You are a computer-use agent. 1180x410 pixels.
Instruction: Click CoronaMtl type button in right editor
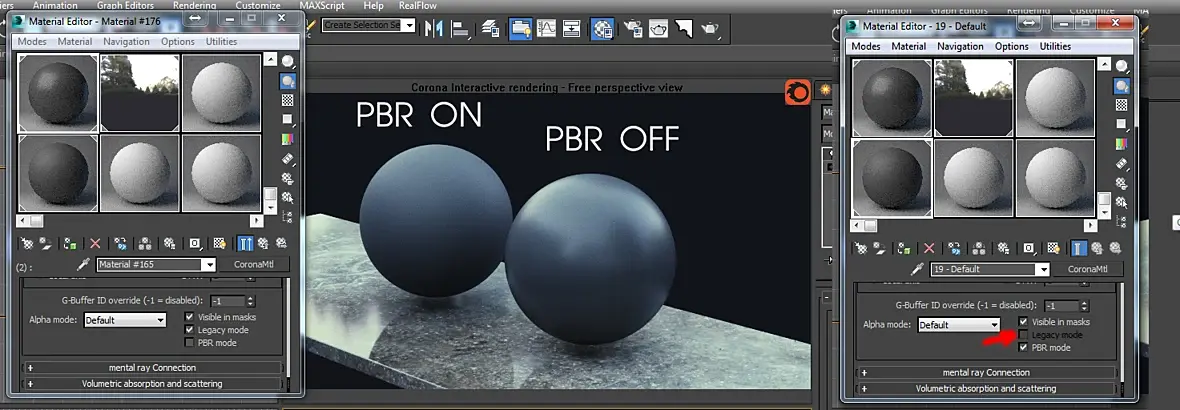pos(1089,269)
